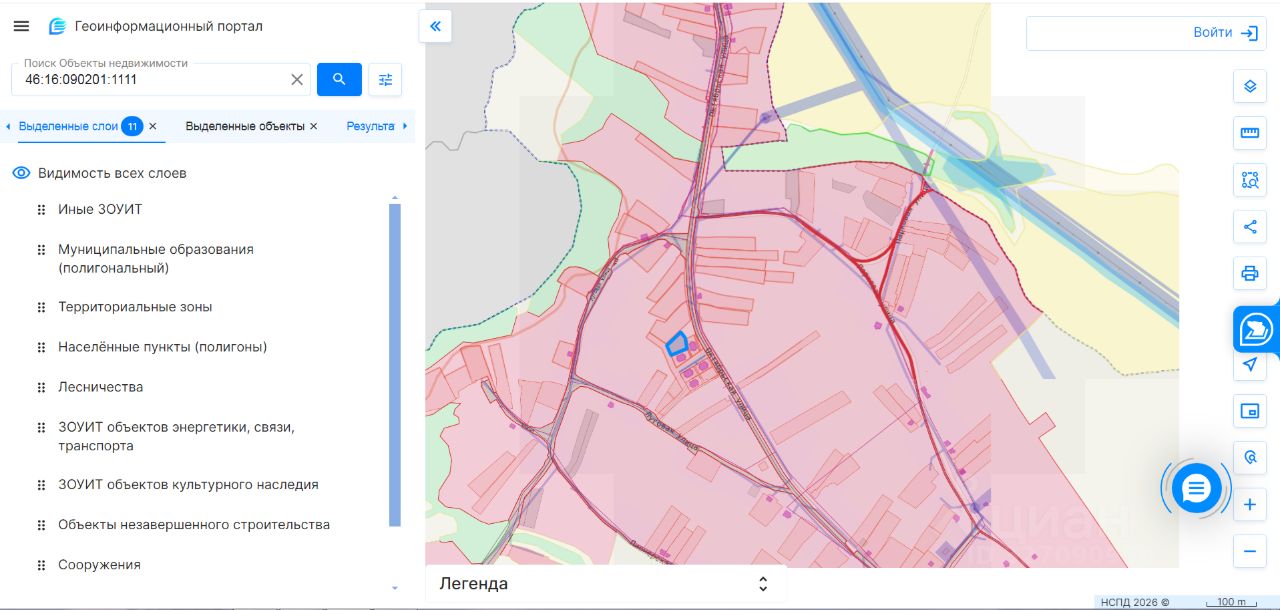Open the hamburger main menu
This screenshot has width=1280, height=610.
[x=21, y=26]
